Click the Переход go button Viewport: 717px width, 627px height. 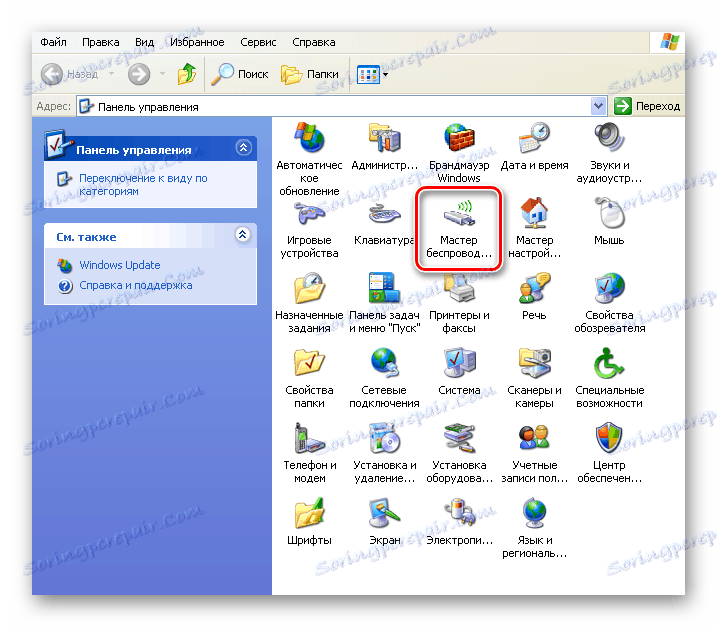(x=647, y=106)
